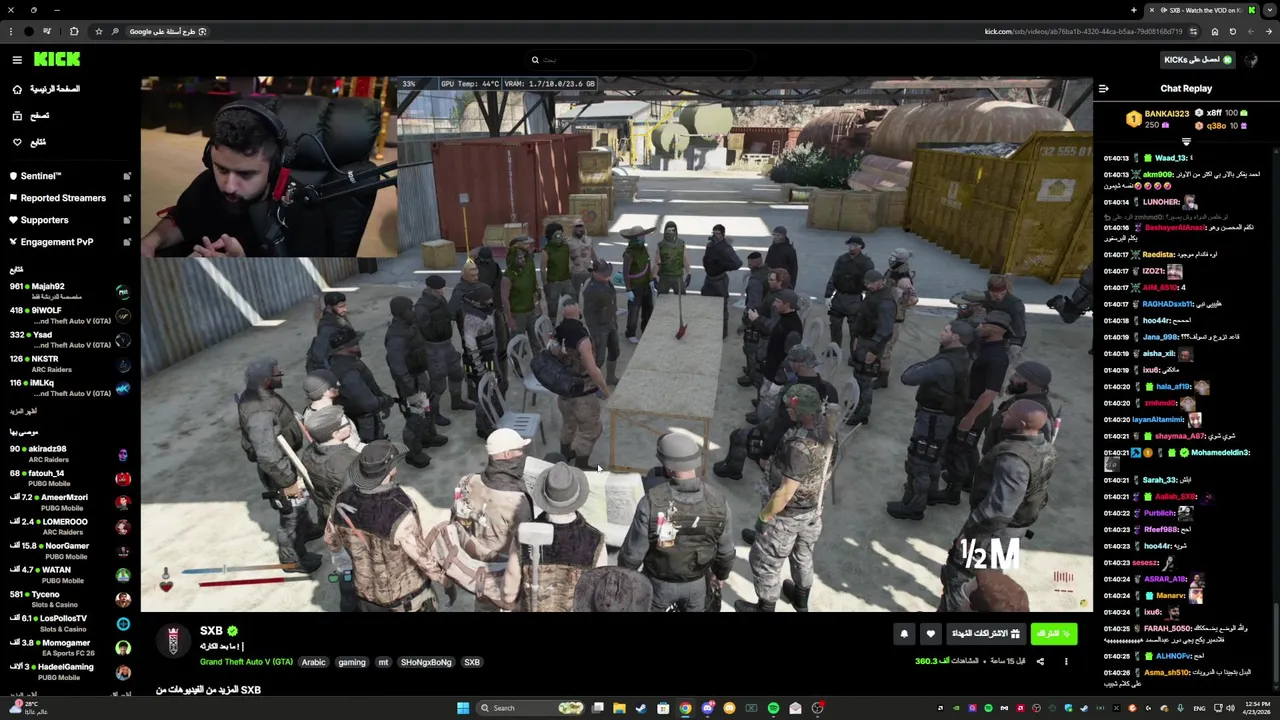1280x720 pixels.
Task: Open recommended channel fatouh_14
Action: pyautogui.click(x=70, y=478)
